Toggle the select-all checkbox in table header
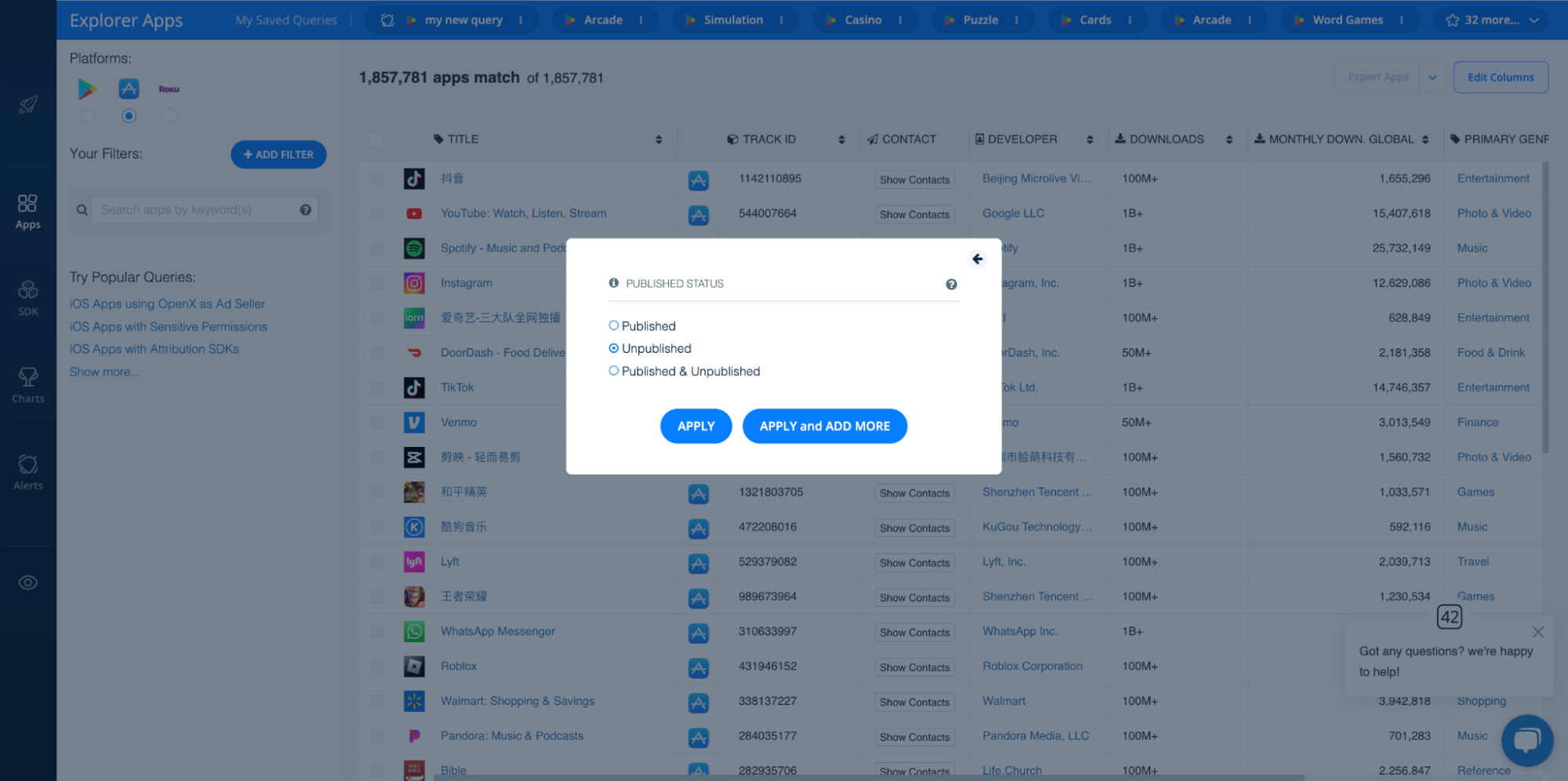1568x781 pixels. (x=377, y=140)
